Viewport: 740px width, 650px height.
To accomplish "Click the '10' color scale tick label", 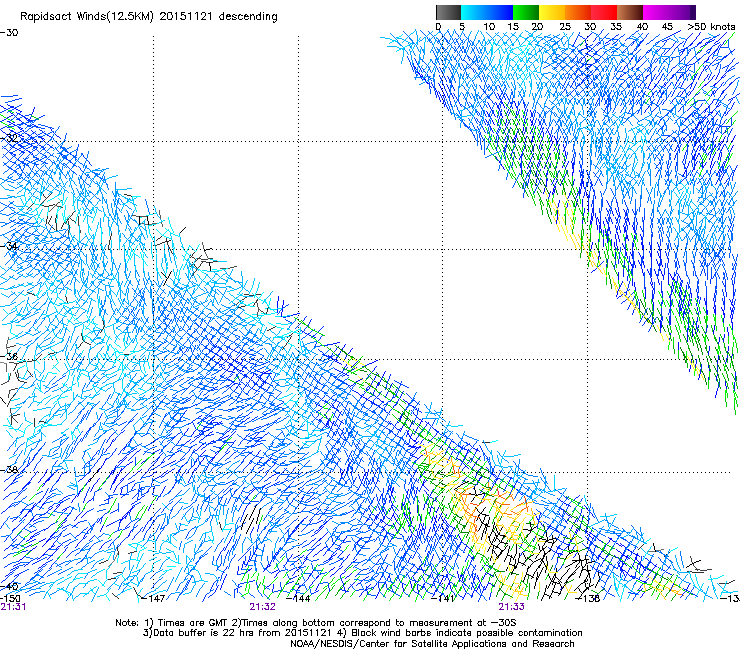I will tap(489, 27).
